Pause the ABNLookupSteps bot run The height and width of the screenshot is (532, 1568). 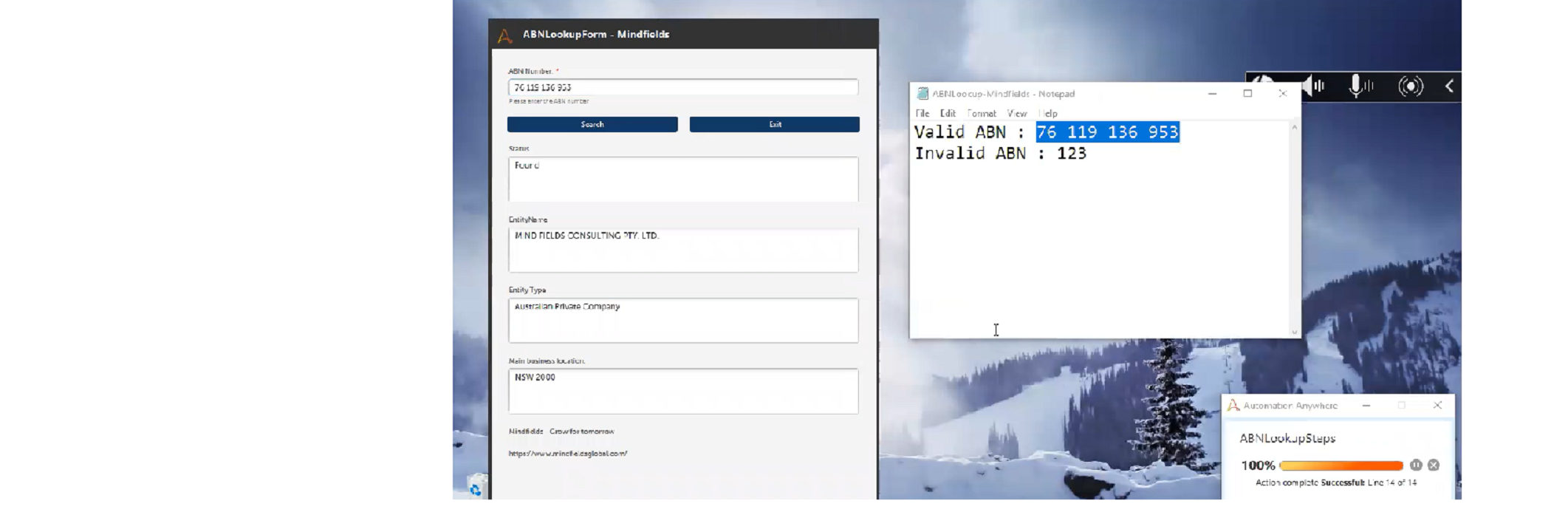pos(1415,465)
